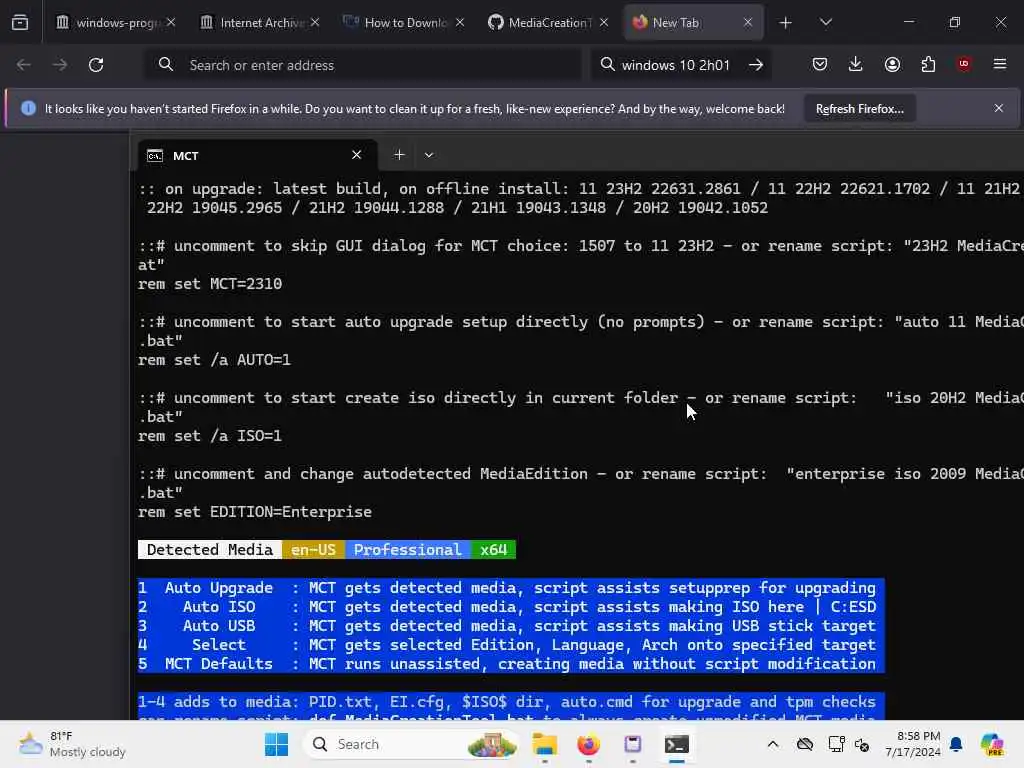Click the 'rem set /a ISO=1' line
1024x768 pixels.
click(210, 436)
